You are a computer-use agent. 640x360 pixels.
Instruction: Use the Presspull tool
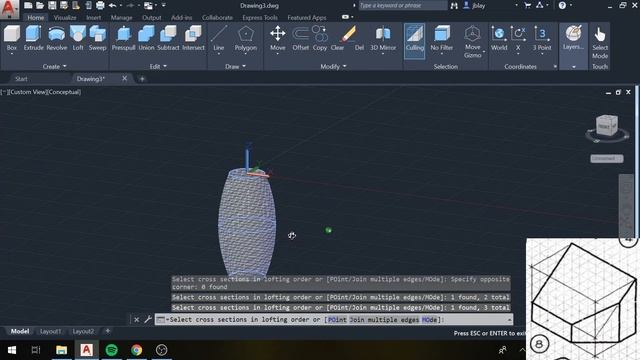tap(123, 38)
